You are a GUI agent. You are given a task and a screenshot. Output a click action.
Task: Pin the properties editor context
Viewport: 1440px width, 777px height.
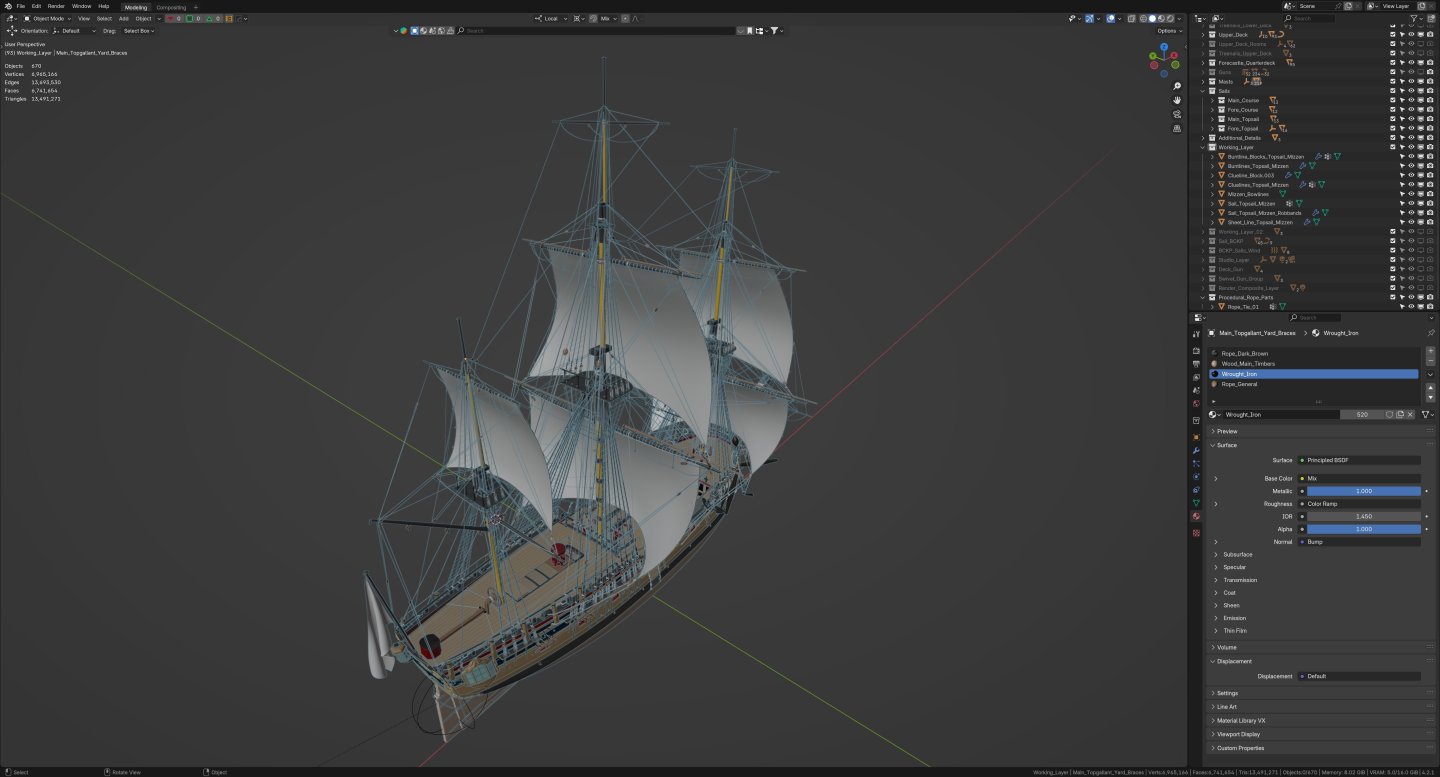coord(1430,332)
